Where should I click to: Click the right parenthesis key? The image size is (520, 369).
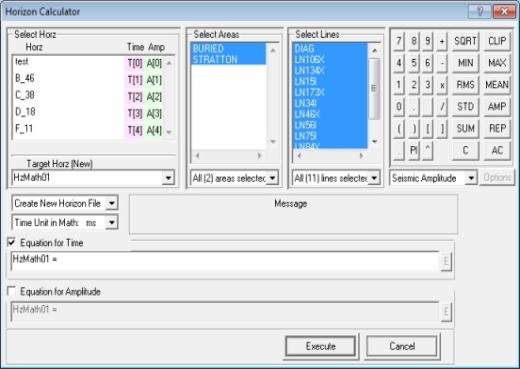(x=413, y=129)
